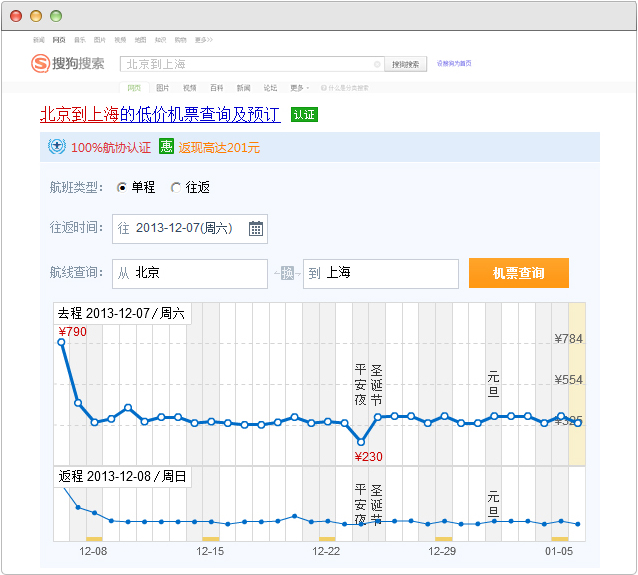This screenshot has height=575, width=638.
Task: Open the date picker calendar icon
Action: [256, 228]
